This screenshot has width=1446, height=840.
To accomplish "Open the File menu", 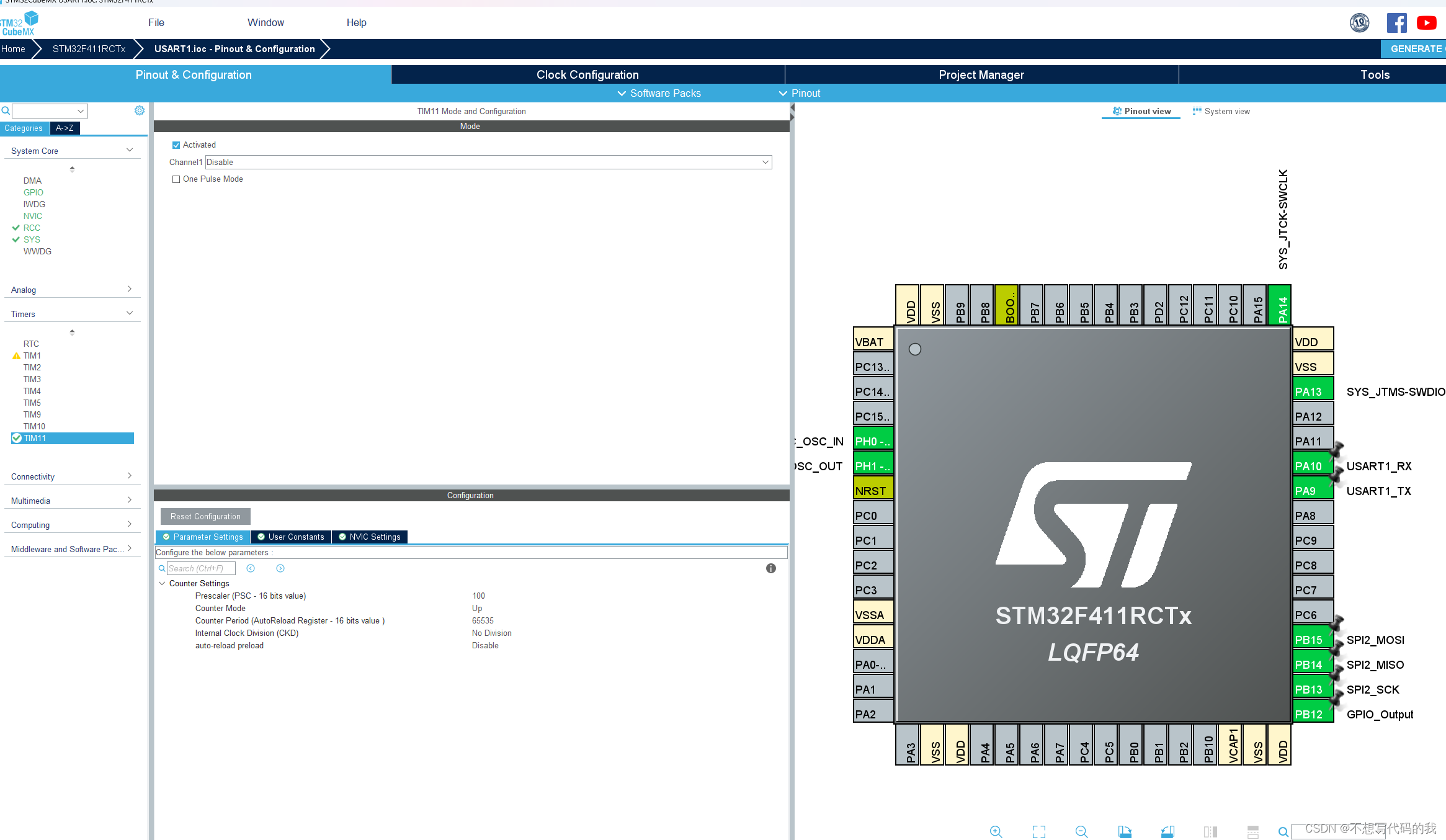I will point(156,22).
